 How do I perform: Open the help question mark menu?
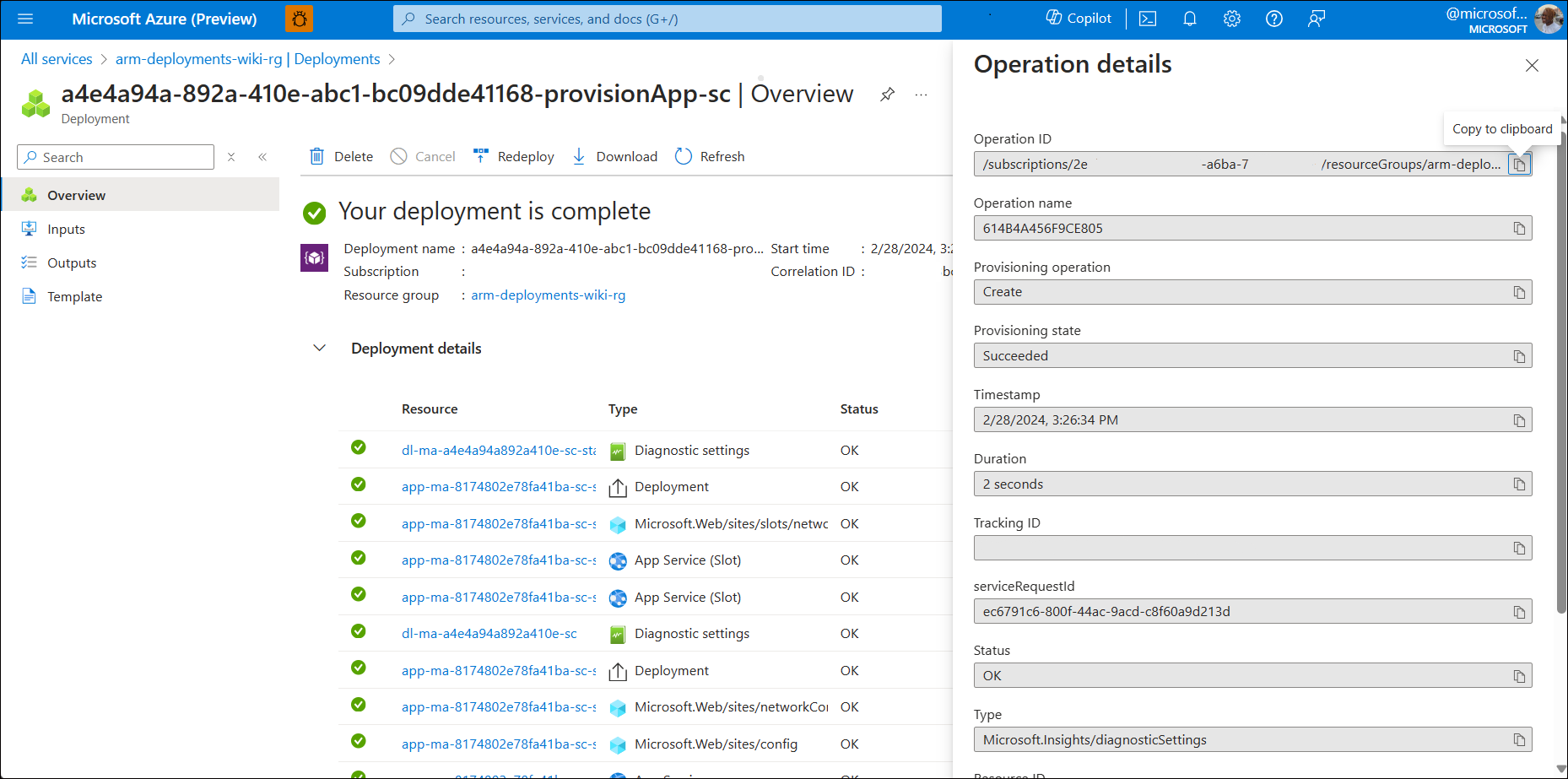tap(1274, 19)
